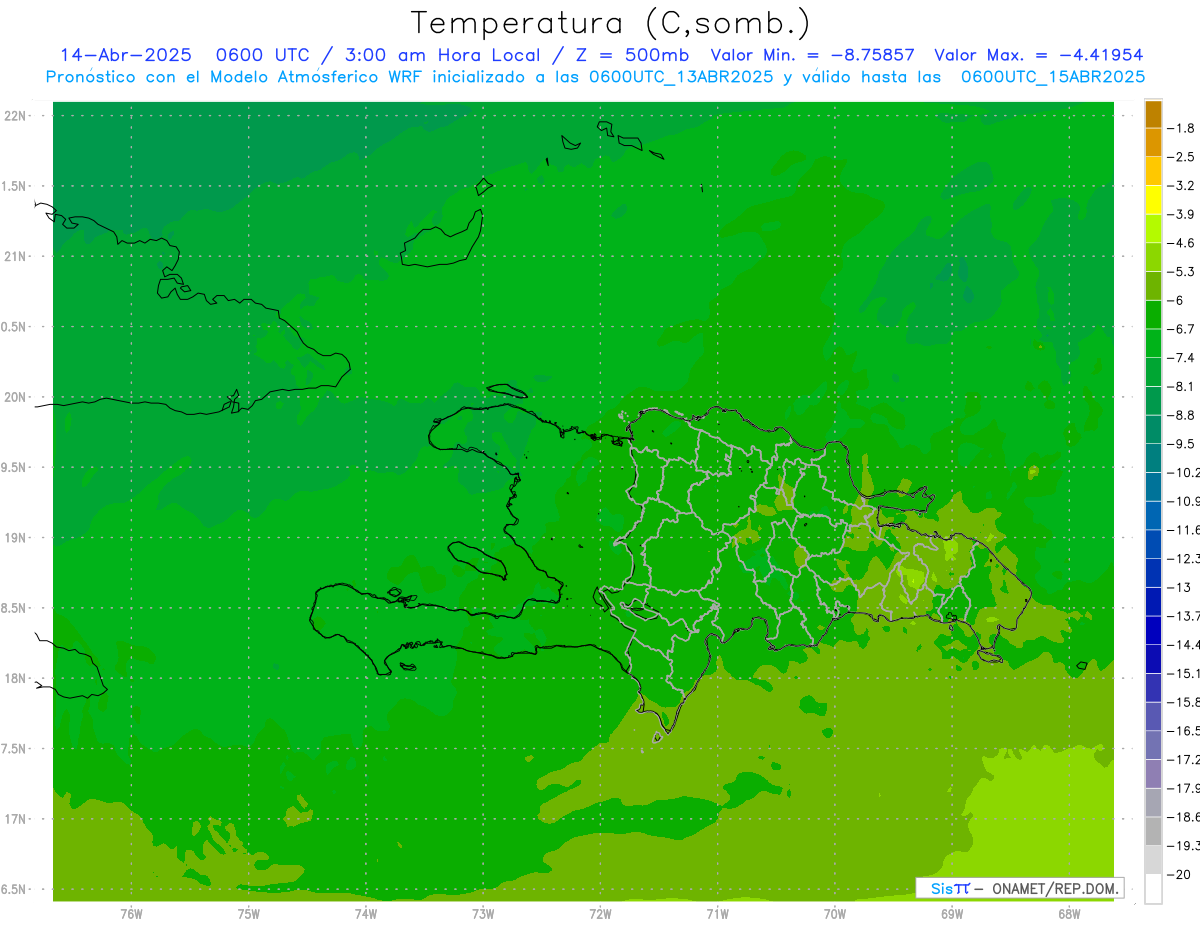Click the -13.7 legend value
This screenshot has width=1200, height=927.
pyautogui.click(x=1185, y=616)
